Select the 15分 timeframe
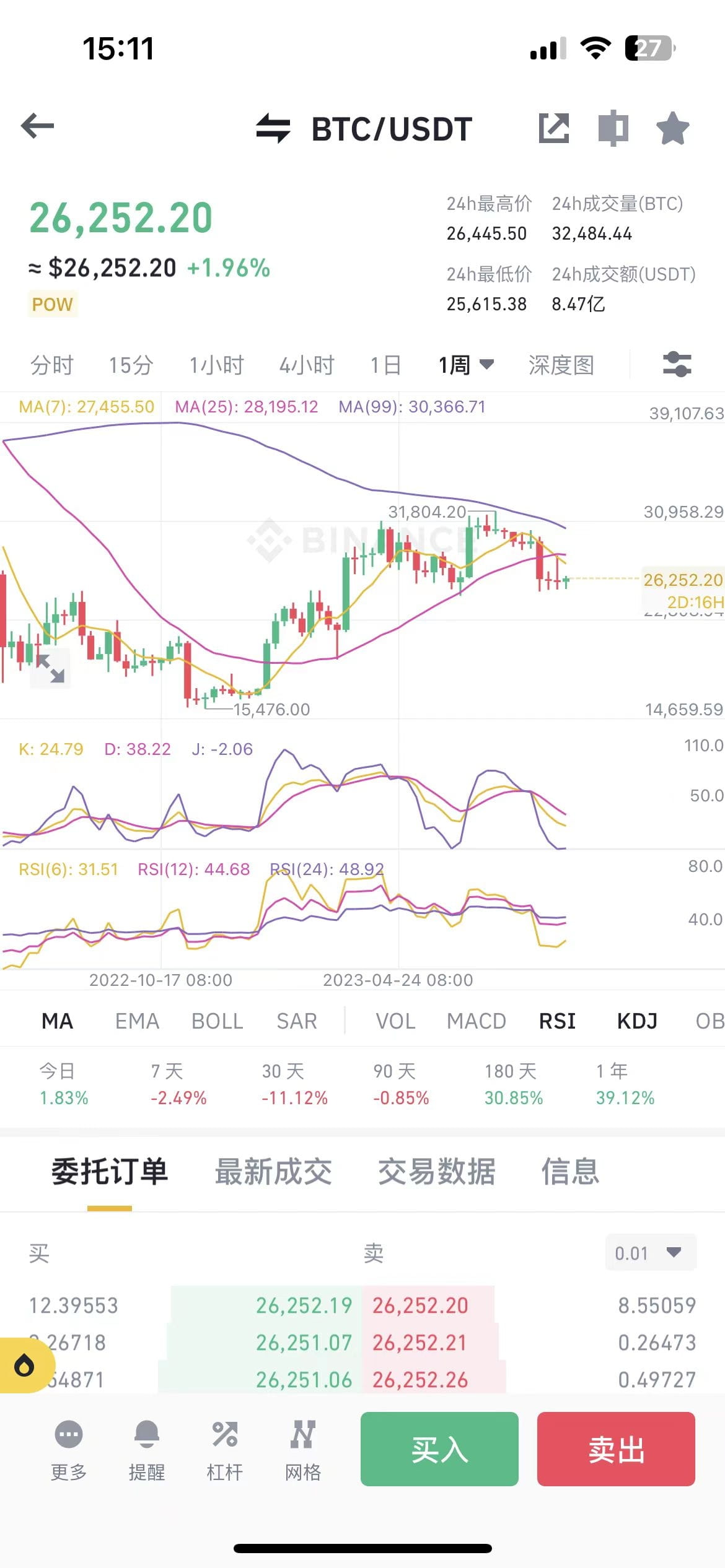This screenshot has height=1568, width=725. point(131,365)
